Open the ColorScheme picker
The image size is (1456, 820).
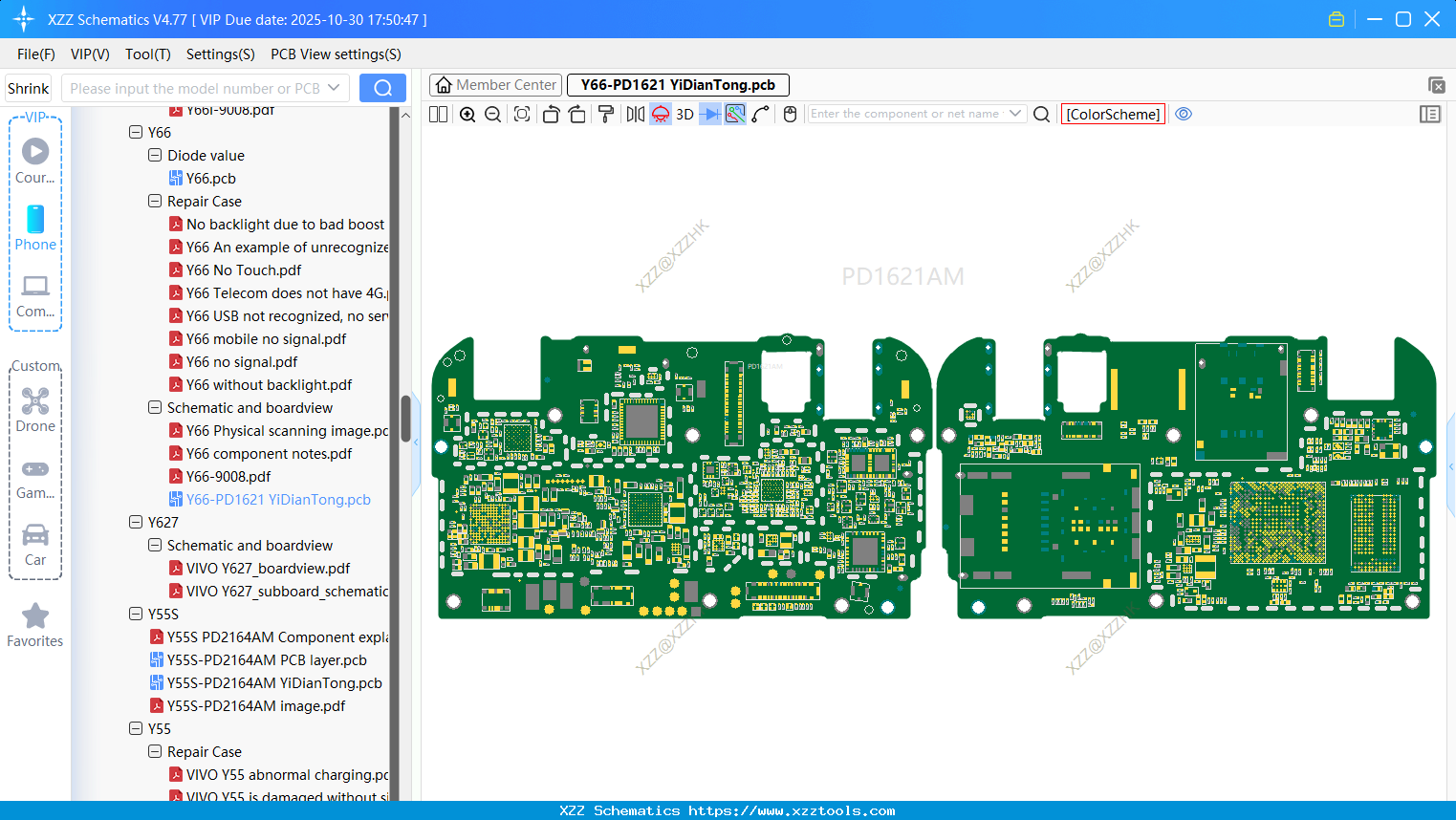pos(1113,114)
